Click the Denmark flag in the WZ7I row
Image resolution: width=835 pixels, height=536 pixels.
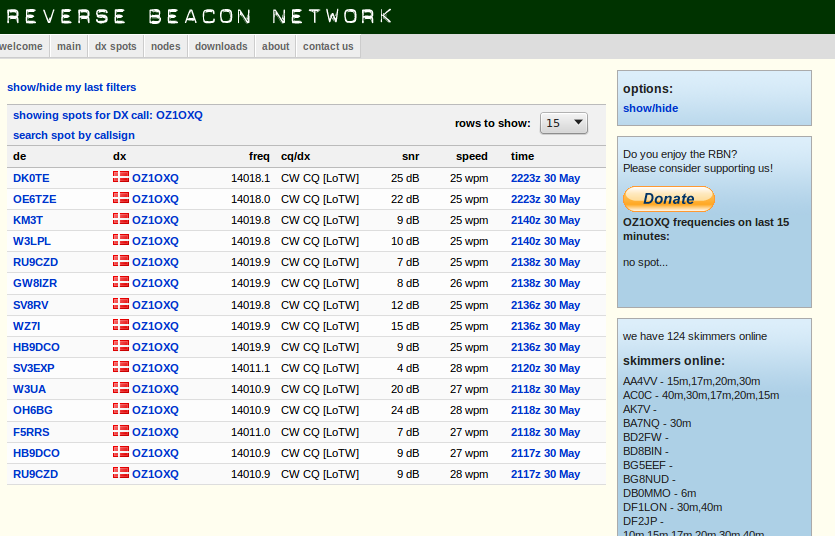(121, 325)
